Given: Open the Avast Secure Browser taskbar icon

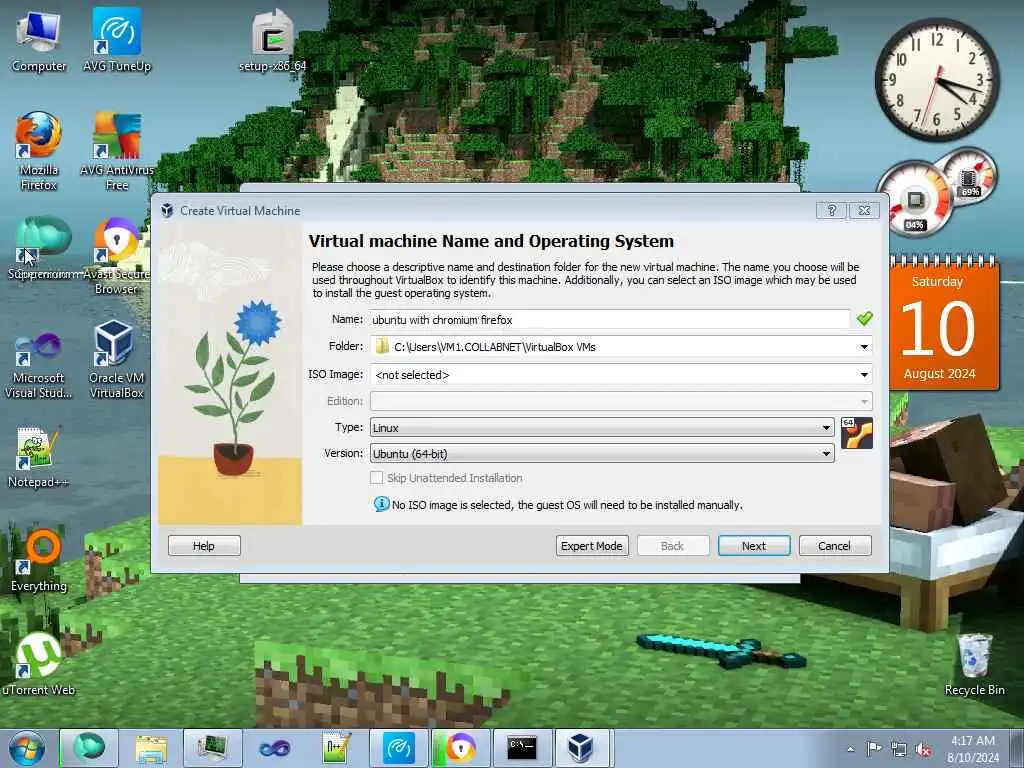Looking at the screenshot, I should pyautogui.click(x=460, y=748).
